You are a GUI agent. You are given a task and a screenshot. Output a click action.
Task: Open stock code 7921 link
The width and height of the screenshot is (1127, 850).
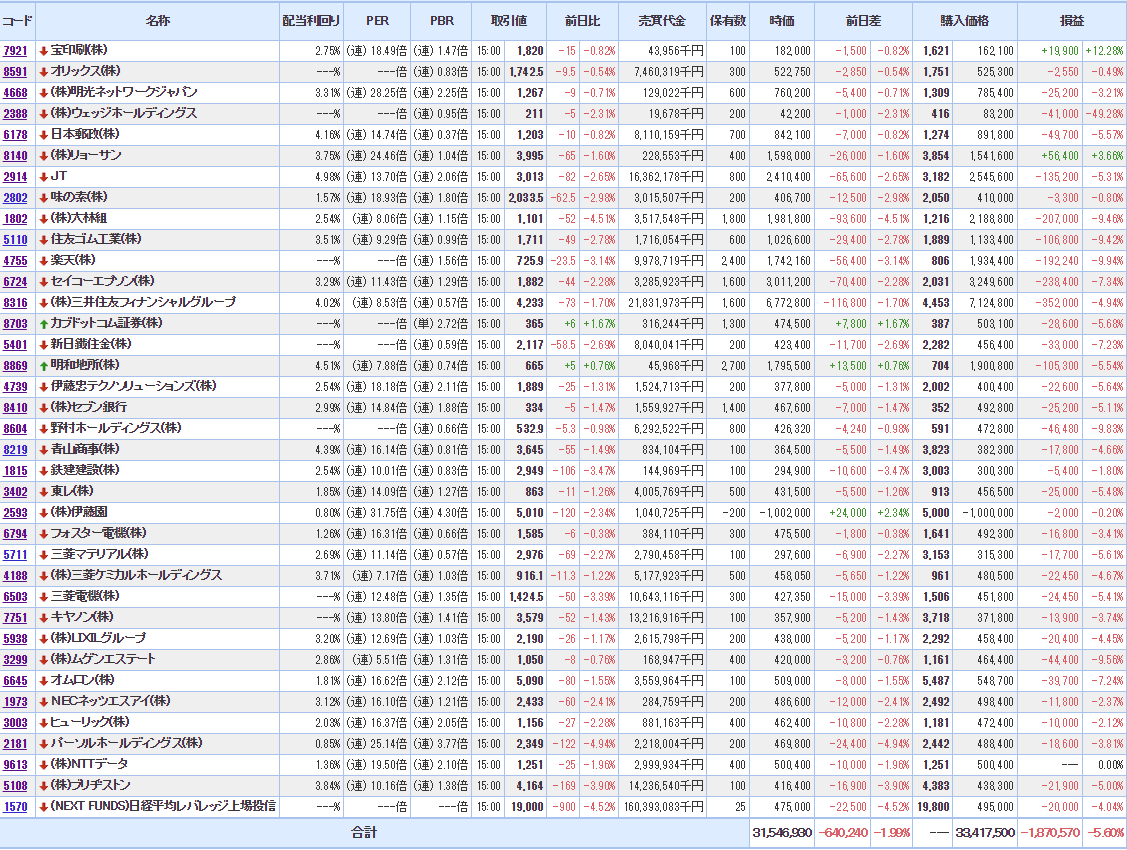coord(15,50)
